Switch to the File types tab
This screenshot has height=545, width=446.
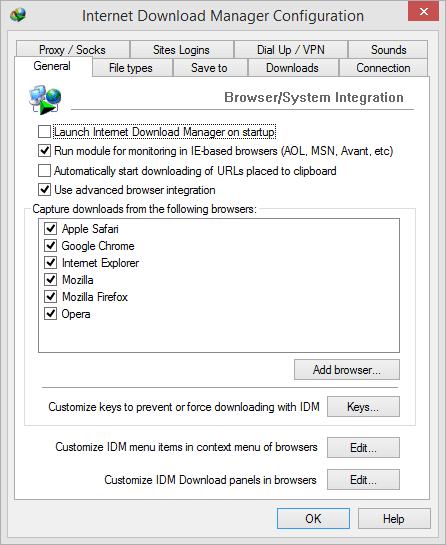click(x=132, y=67)
